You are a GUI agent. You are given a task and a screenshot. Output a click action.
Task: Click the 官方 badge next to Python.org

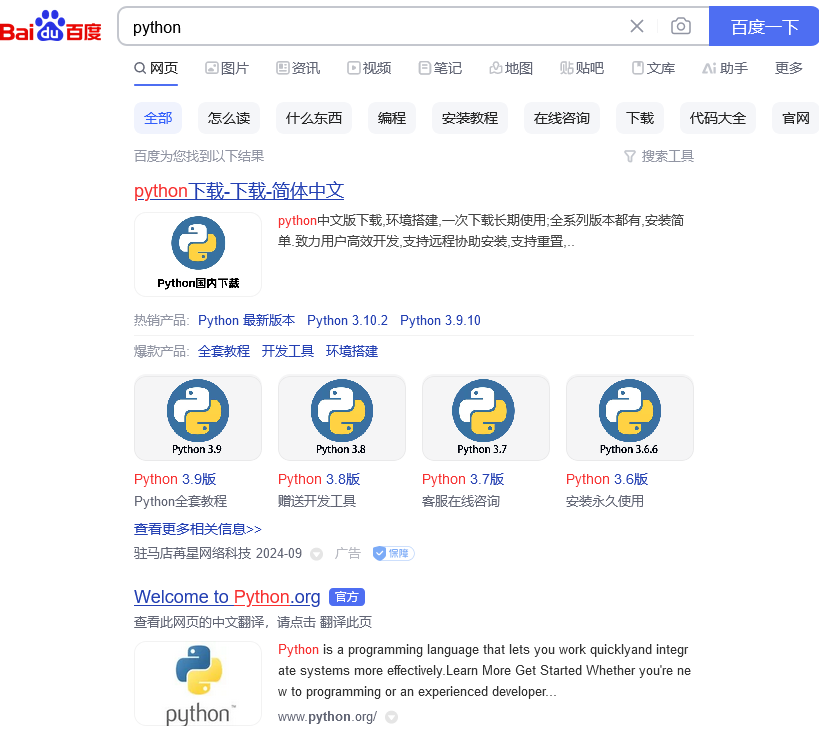coord(346,597)
